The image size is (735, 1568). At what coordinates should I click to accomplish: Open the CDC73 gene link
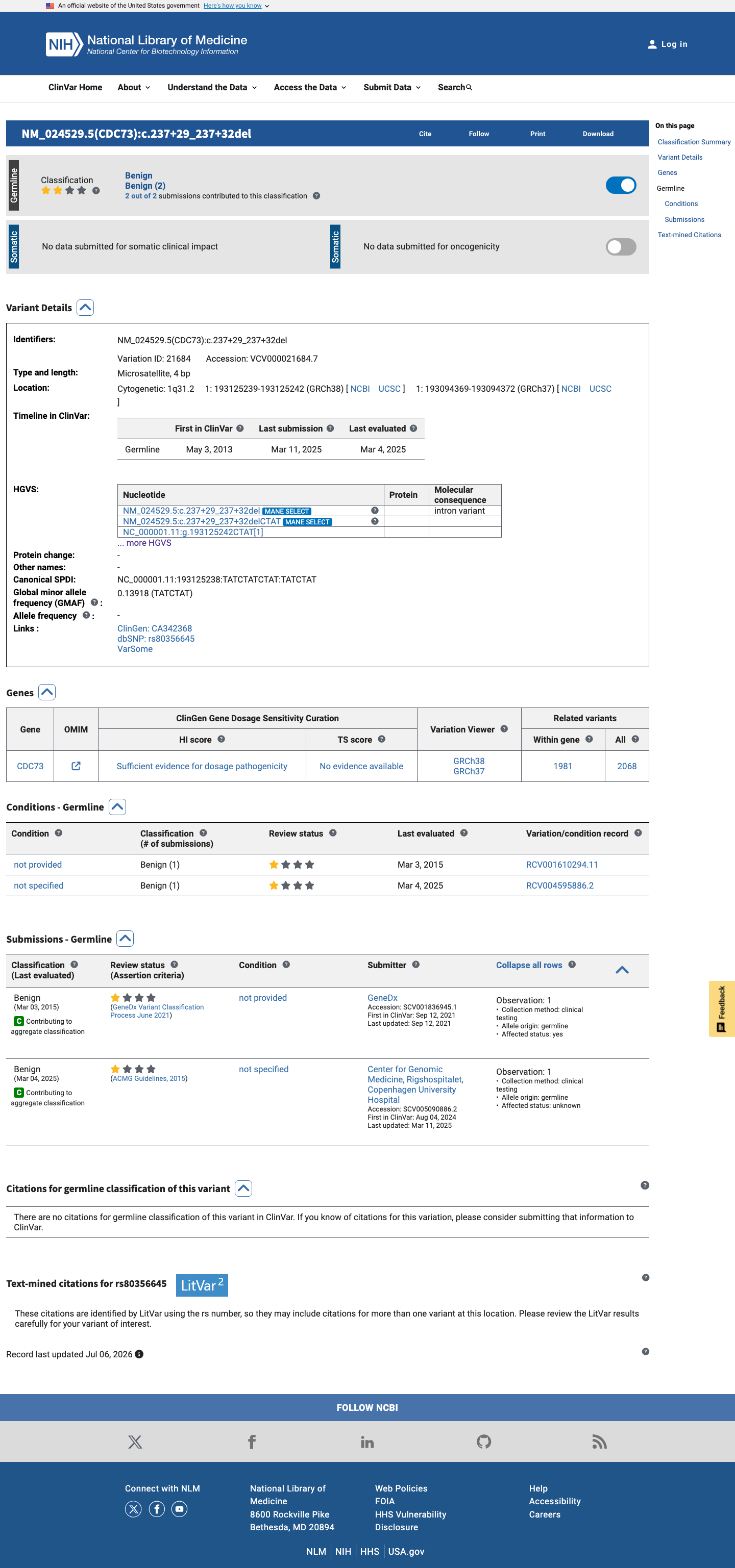[30, 766]
